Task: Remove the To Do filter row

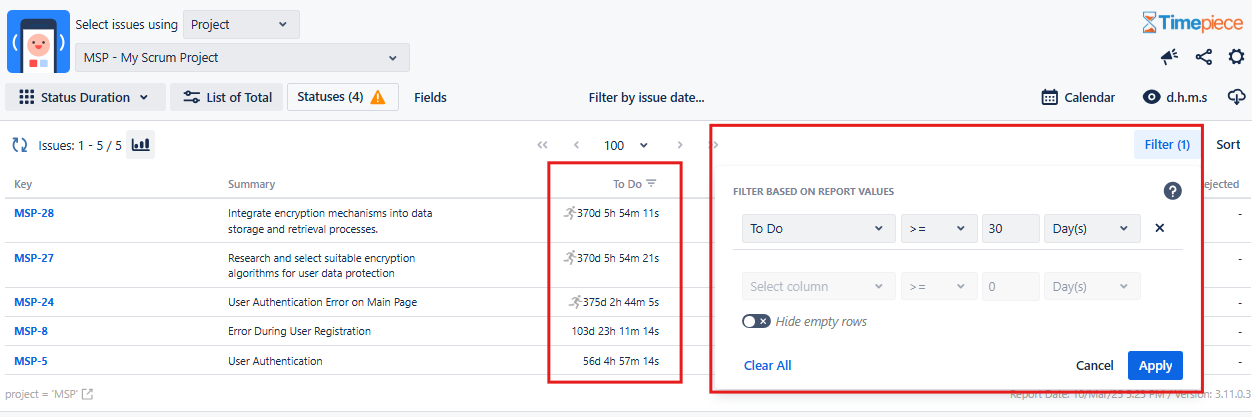Action: tap(1160, 228)
